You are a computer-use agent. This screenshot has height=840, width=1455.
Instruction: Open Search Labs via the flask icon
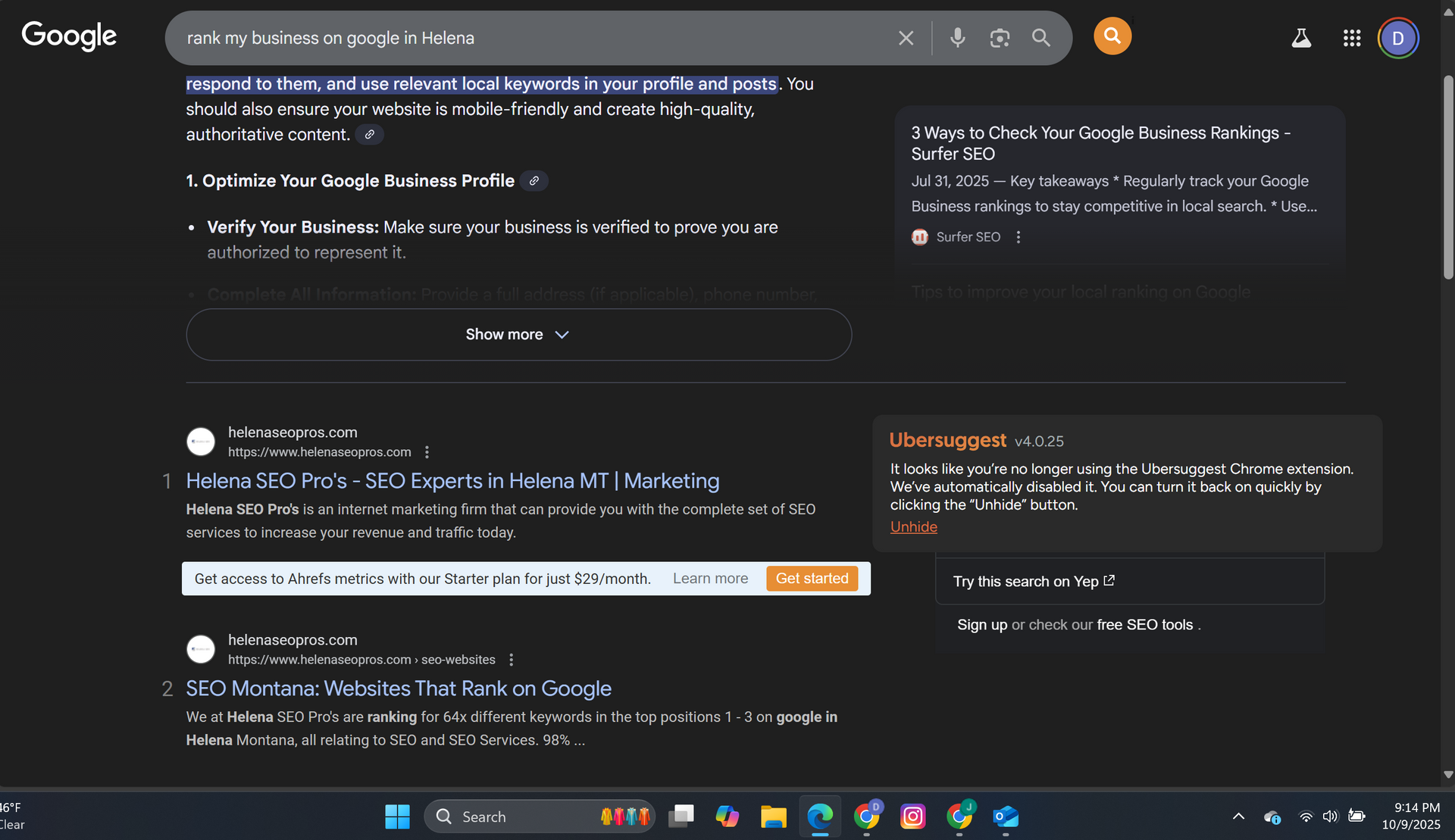pos(1300,38)
